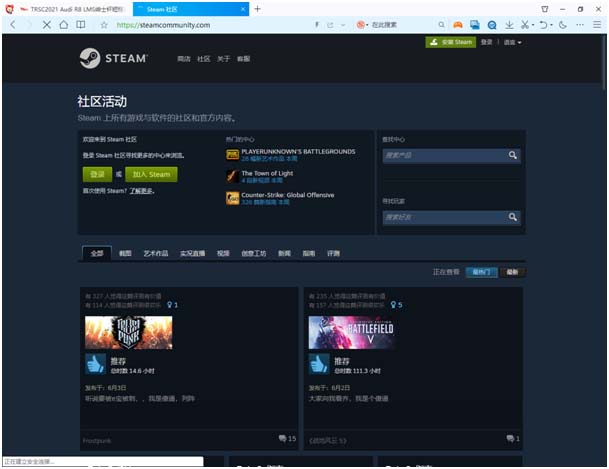Viewport: 609px width, 469px height.
Task: Open the address bar dropdown chevron
Action: 343,25
